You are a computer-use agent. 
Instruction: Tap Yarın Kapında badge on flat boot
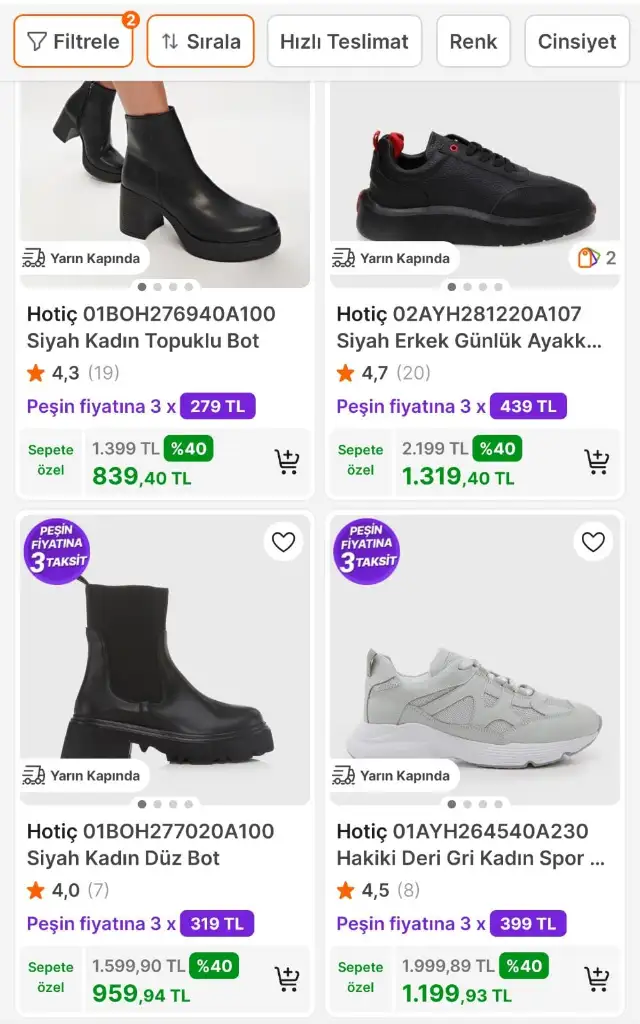click(x=83, y=775)
